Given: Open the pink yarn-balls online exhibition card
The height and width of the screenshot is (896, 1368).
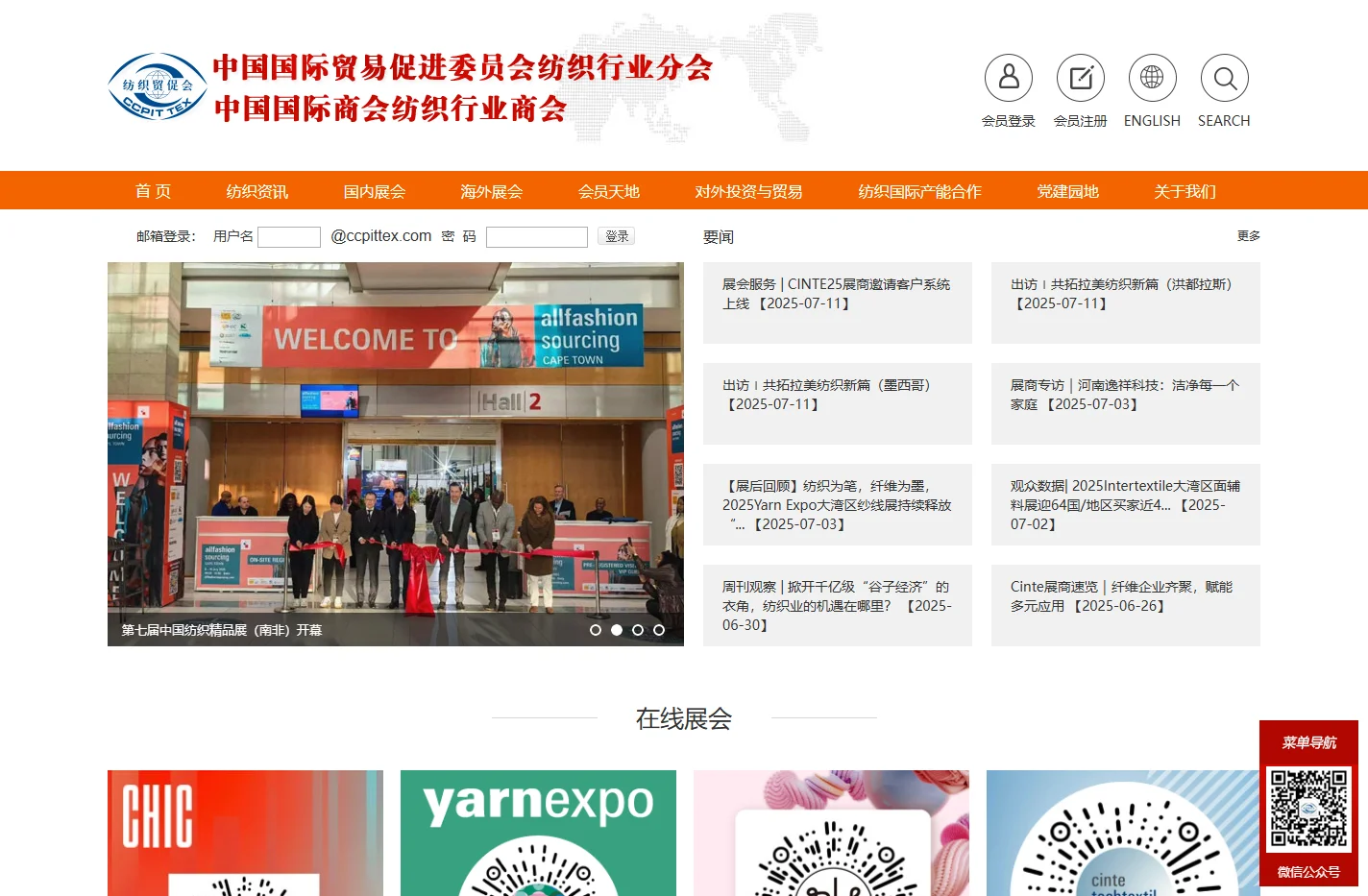Looking at the screenshot, I should pyautogui.click(x=831, y=833).
